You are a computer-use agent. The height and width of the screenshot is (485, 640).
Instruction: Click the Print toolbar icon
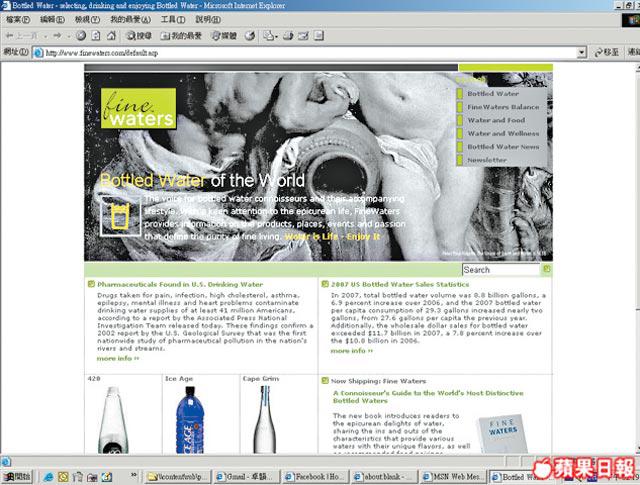[x=288, y=36]
